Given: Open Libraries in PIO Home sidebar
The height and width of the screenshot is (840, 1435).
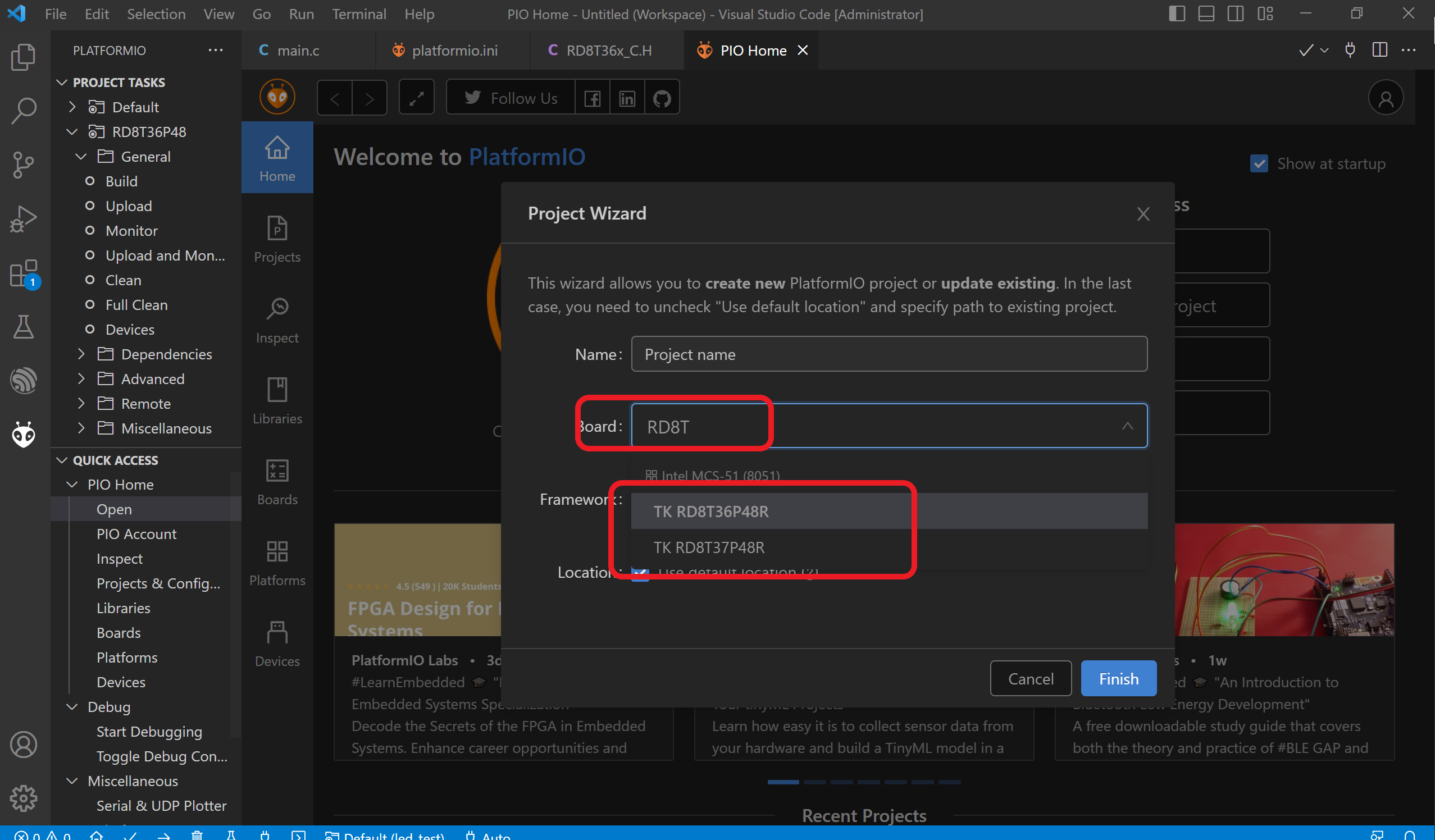Looking at the screenshot, I should [x=277, y=401].
